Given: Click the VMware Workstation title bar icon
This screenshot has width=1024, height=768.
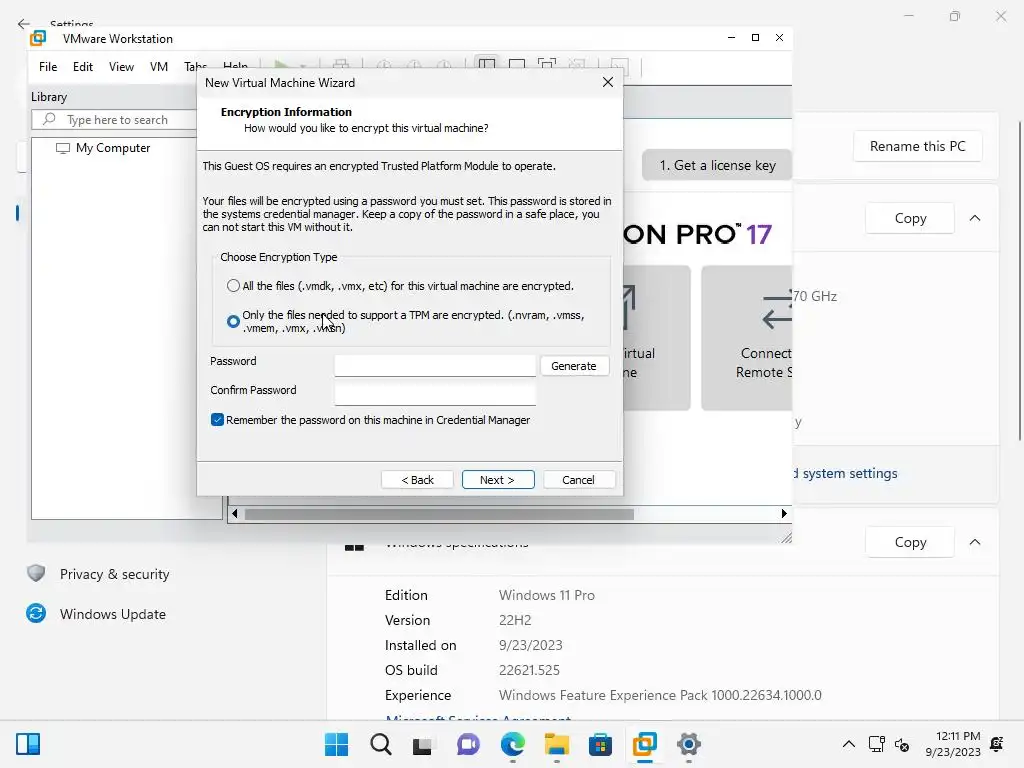Looking at the screenshot, I should click(x=39, y=39).
